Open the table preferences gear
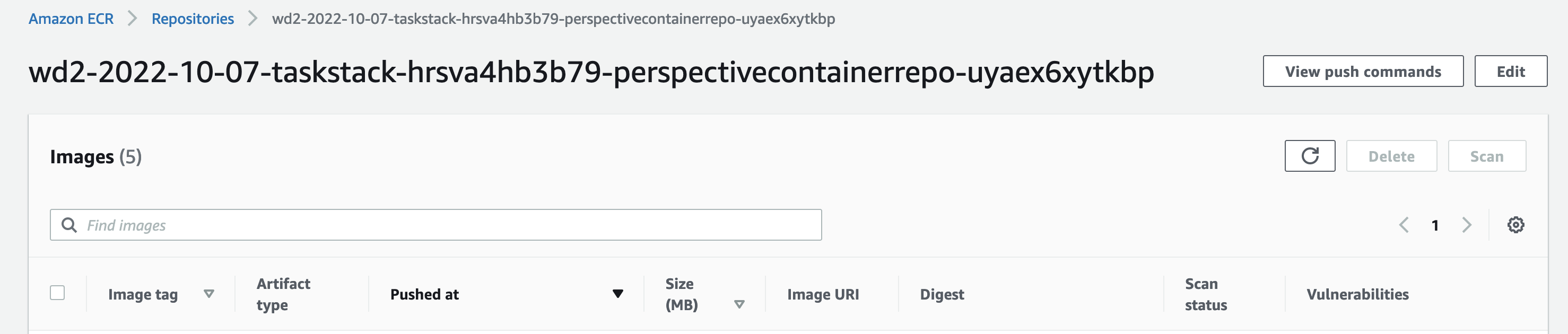Screen dimensions: 1568x334 point(1515,225)
